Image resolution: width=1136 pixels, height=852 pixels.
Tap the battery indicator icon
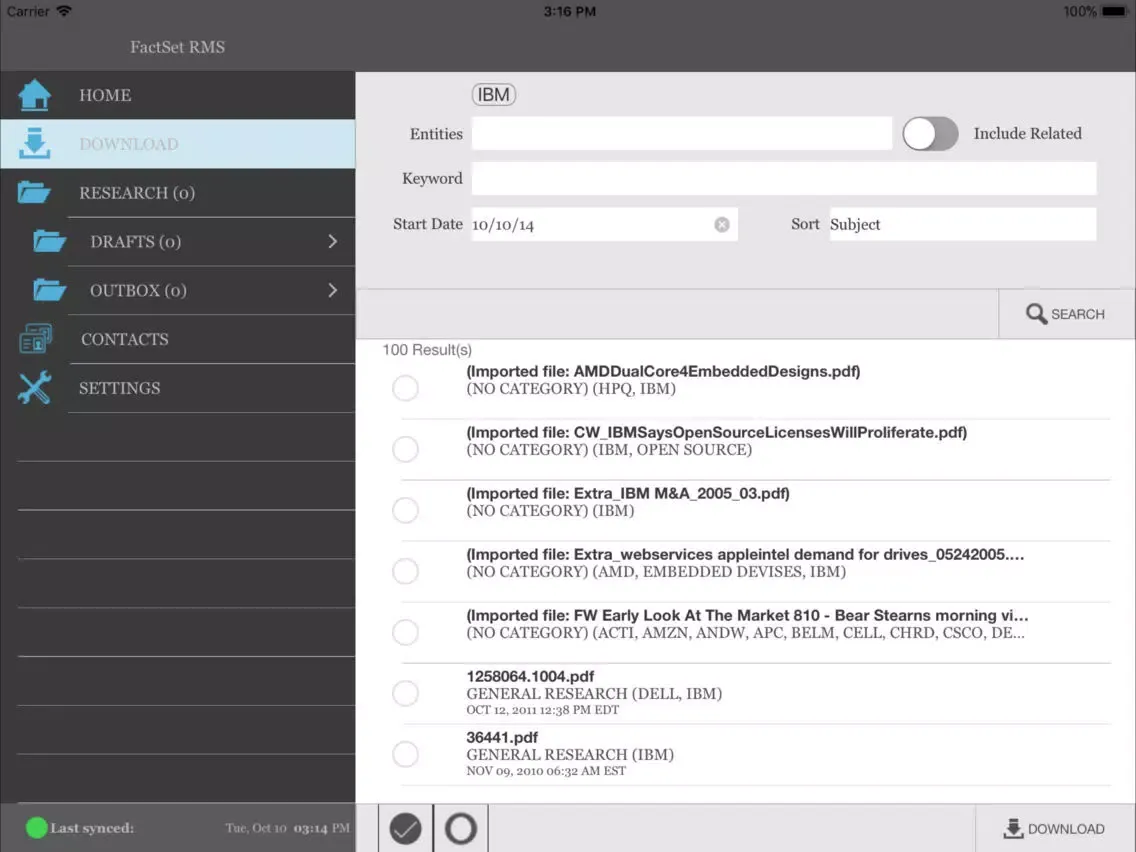1114,12
